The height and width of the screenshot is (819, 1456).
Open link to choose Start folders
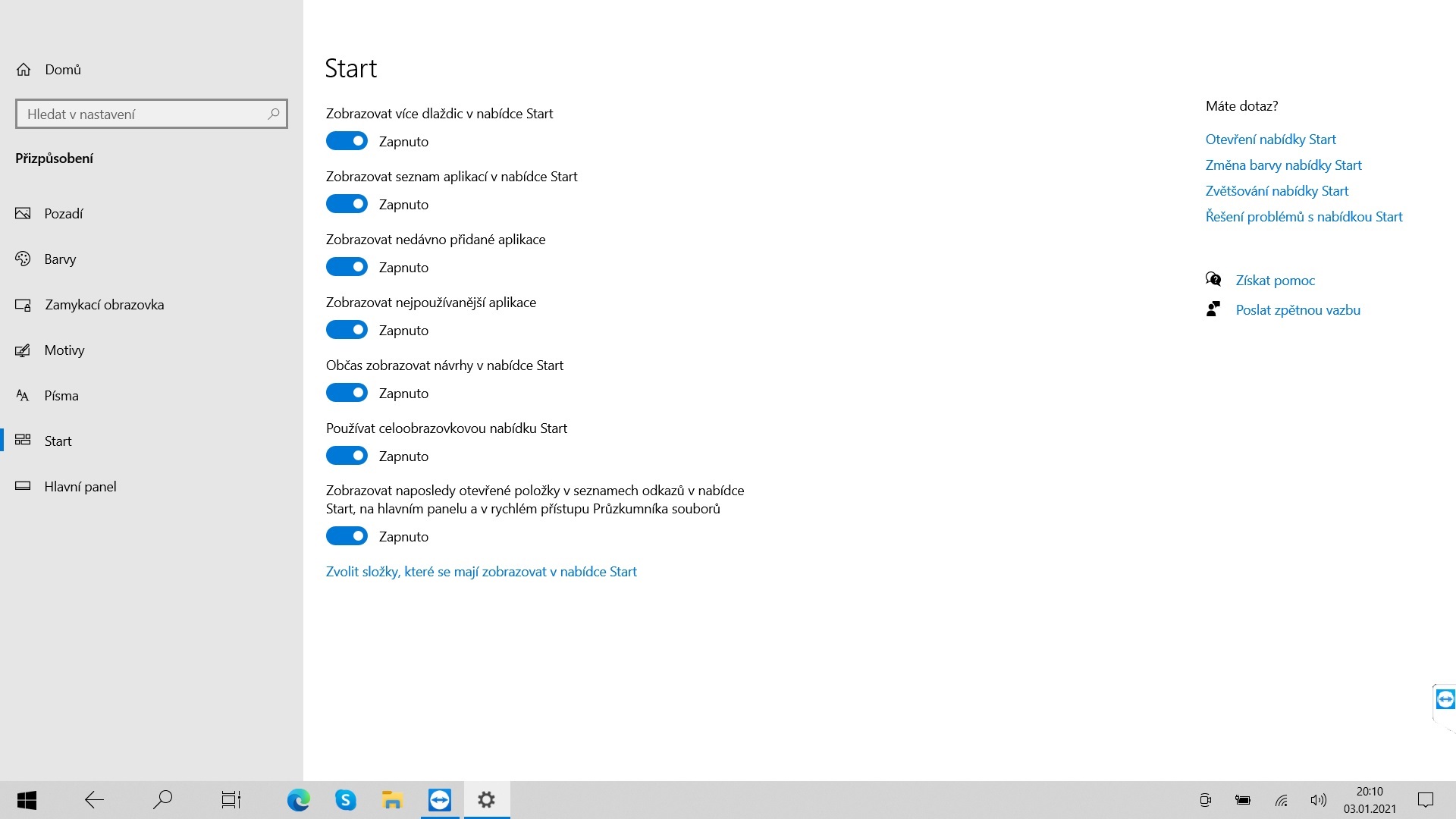481,572
